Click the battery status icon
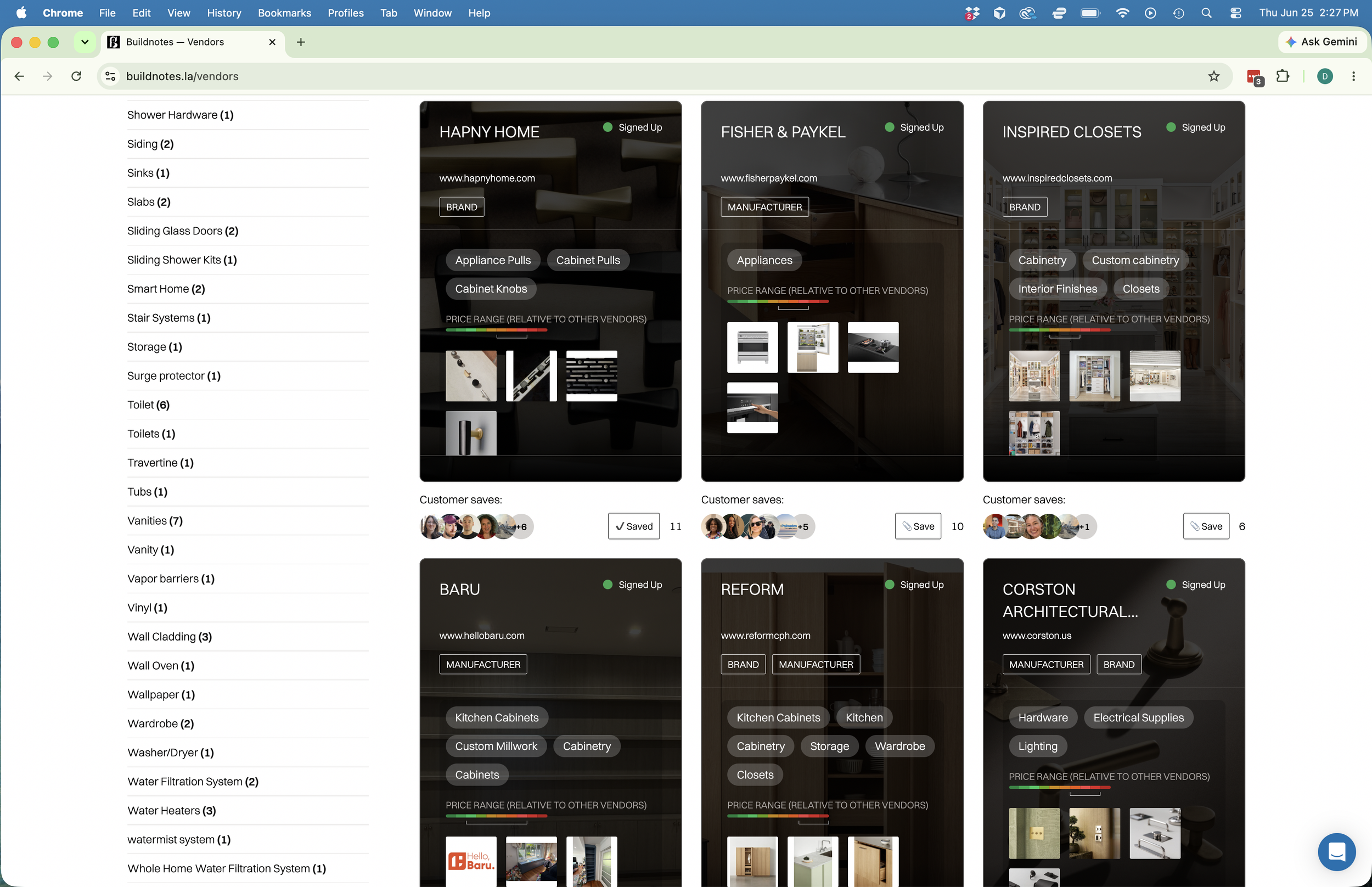 tap(1090, 13)
